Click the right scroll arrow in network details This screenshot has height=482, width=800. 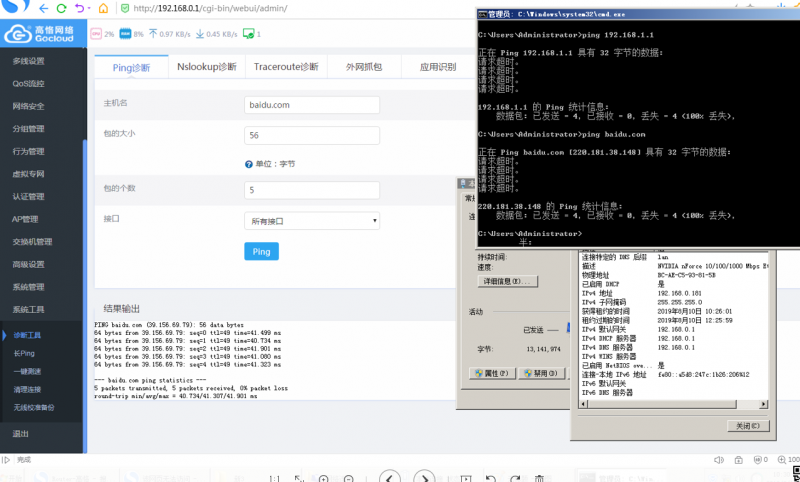[x=763, y=404]
